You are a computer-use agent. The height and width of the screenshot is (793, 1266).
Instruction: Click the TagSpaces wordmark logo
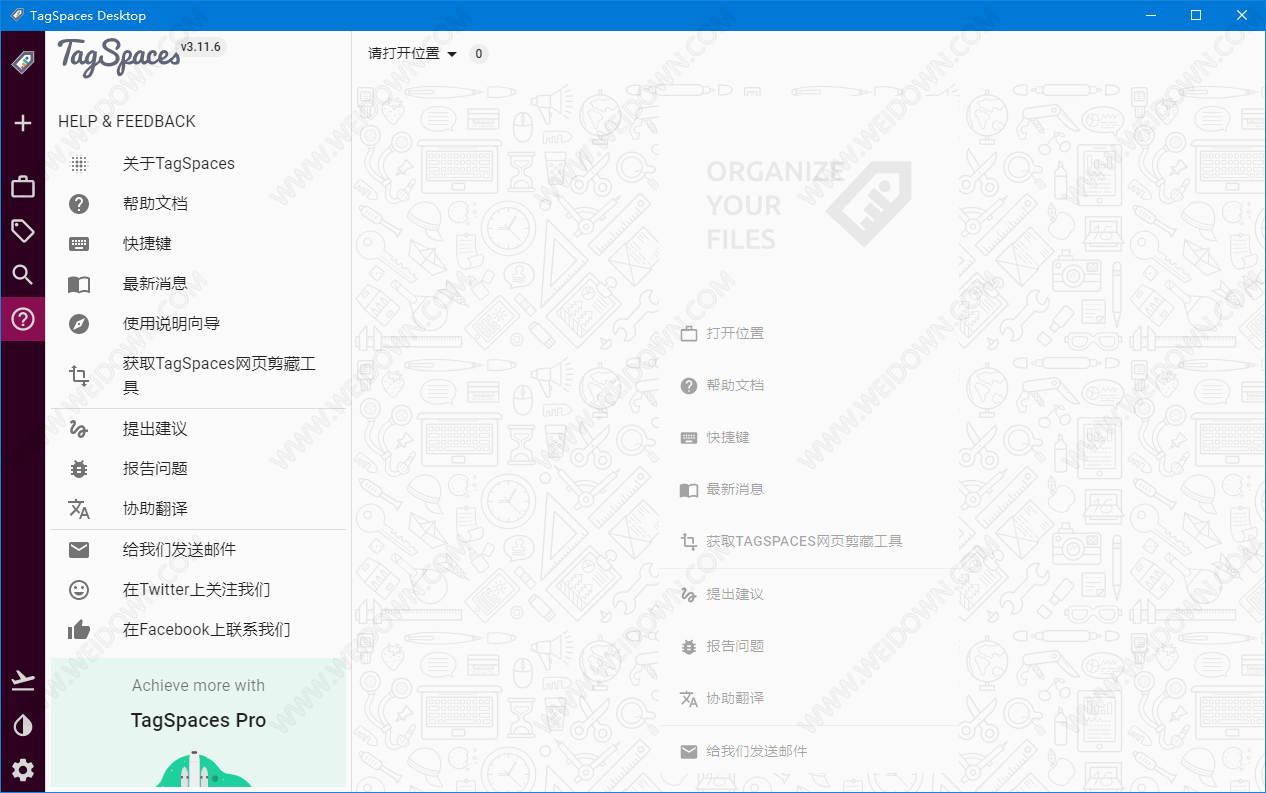[118, 58]
